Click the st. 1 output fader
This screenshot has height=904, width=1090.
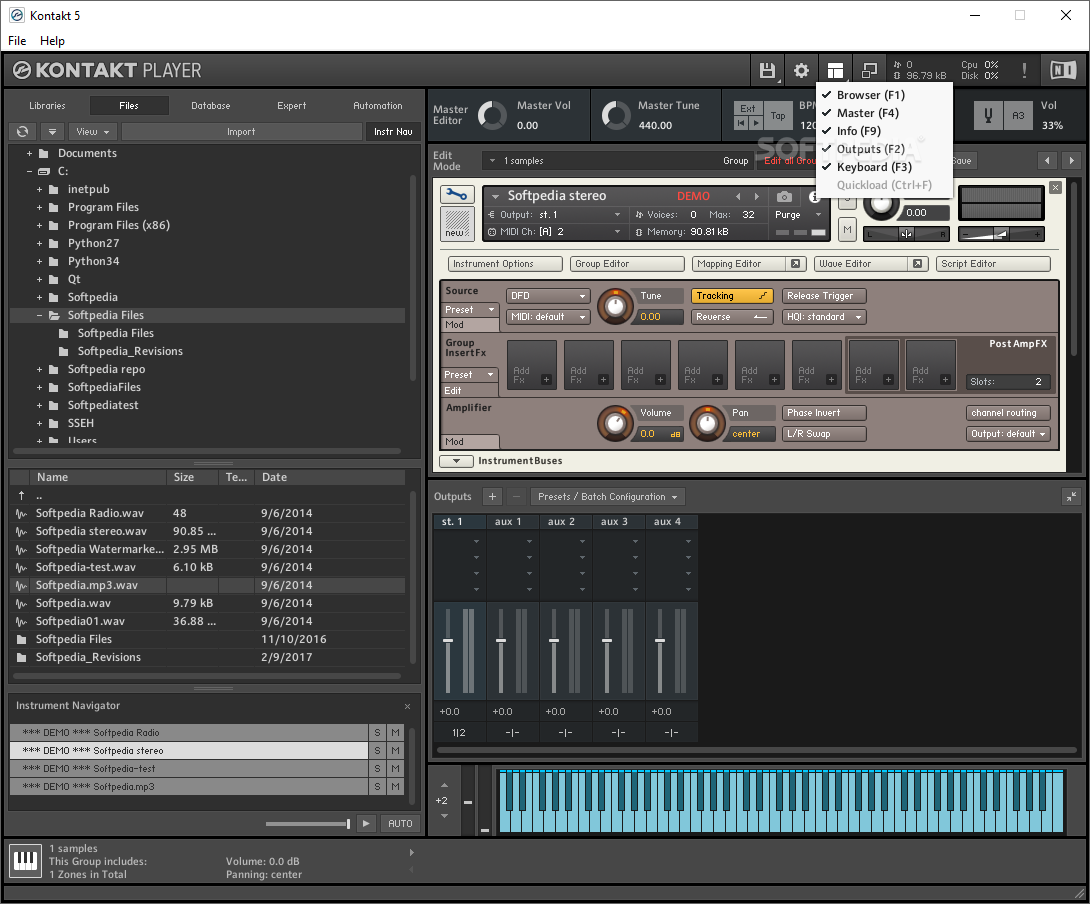coord(448,640)
